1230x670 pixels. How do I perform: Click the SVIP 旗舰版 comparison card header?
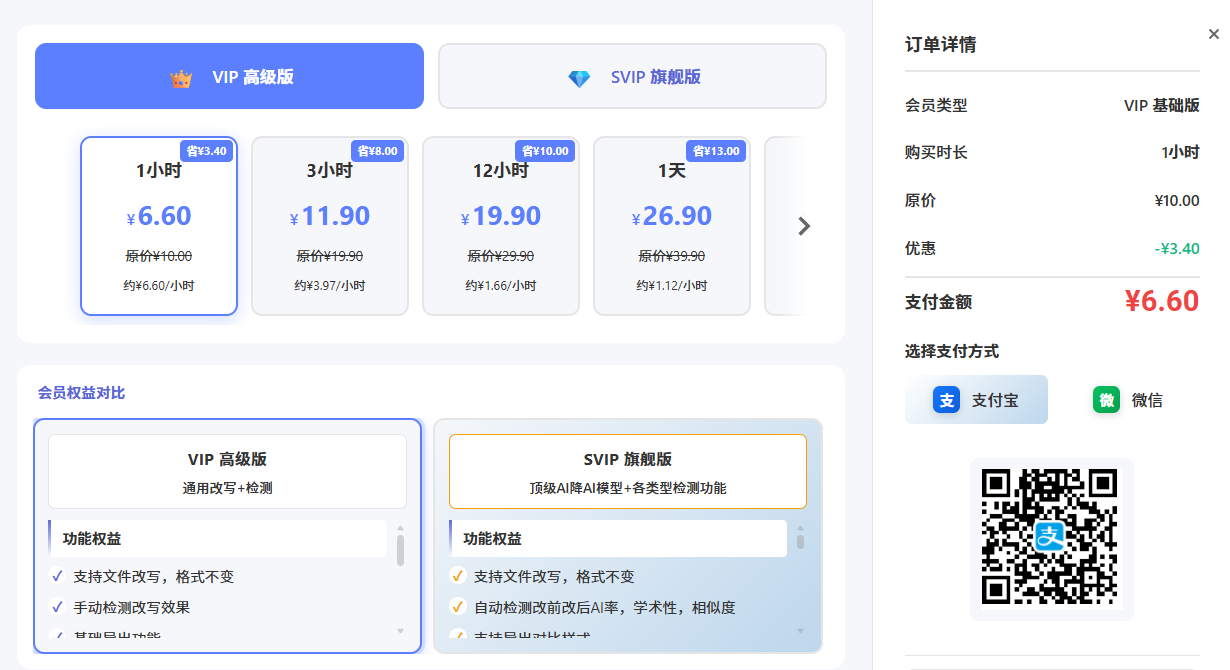coord(628,471)
